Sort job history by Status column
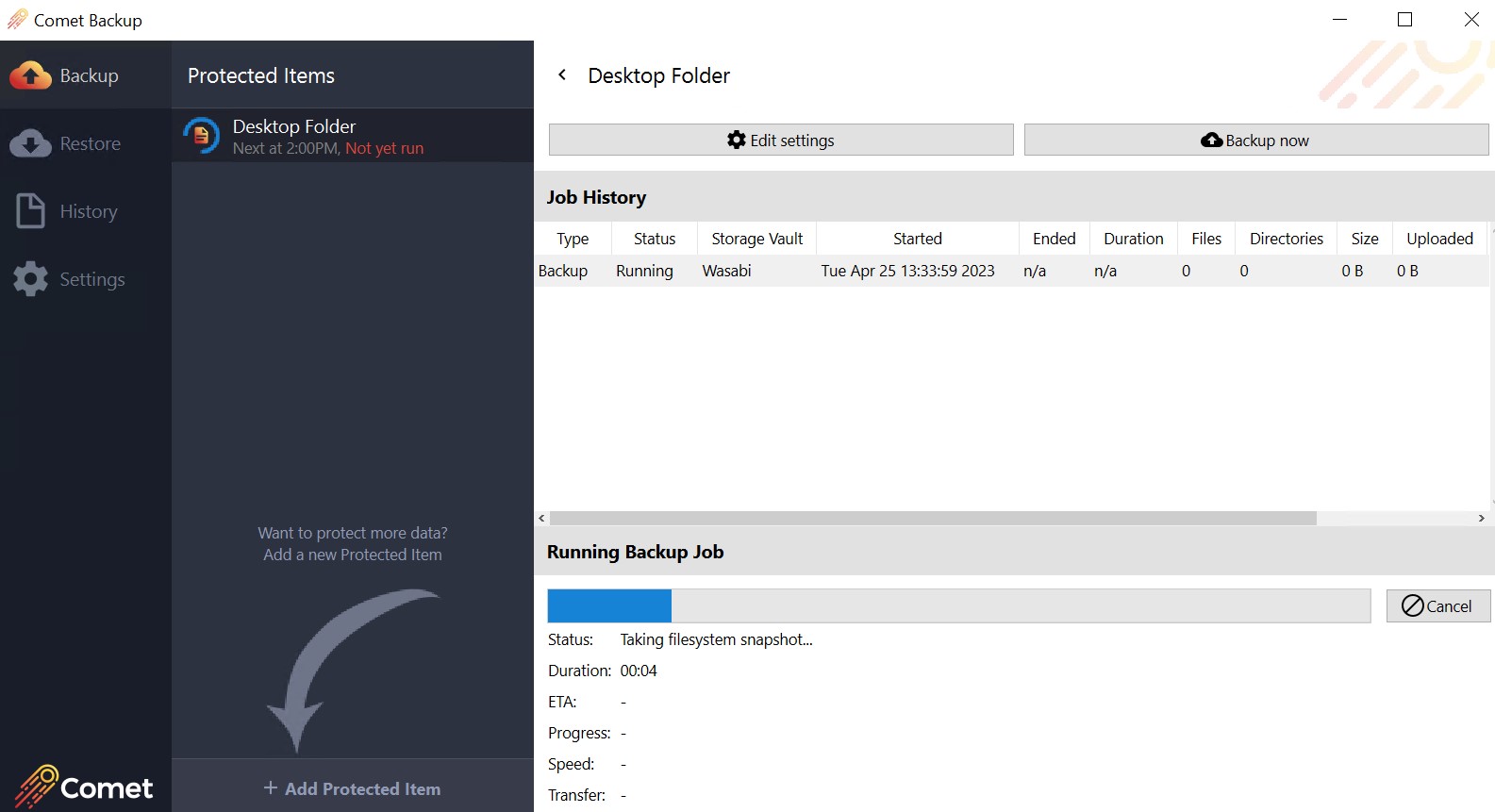The width and height of the screenshot is (1495, 812). (x=655, y=239)
